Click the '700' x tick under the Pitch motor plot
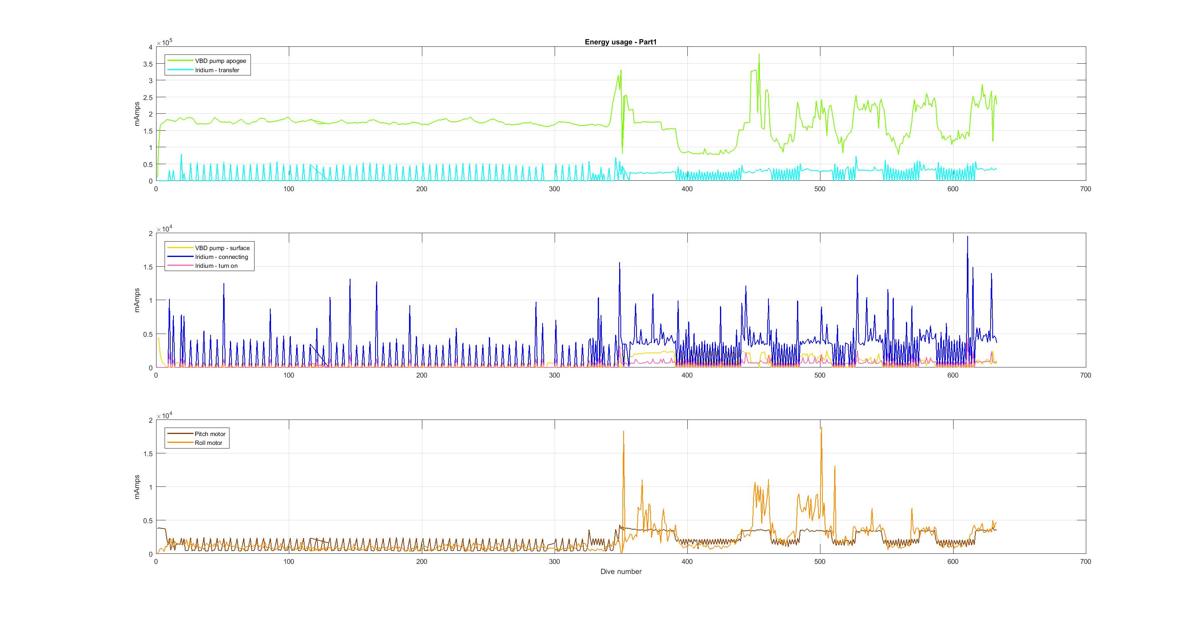This screenshot has height=622, width=1200. pyautogui.click(x=1085, y=562)
